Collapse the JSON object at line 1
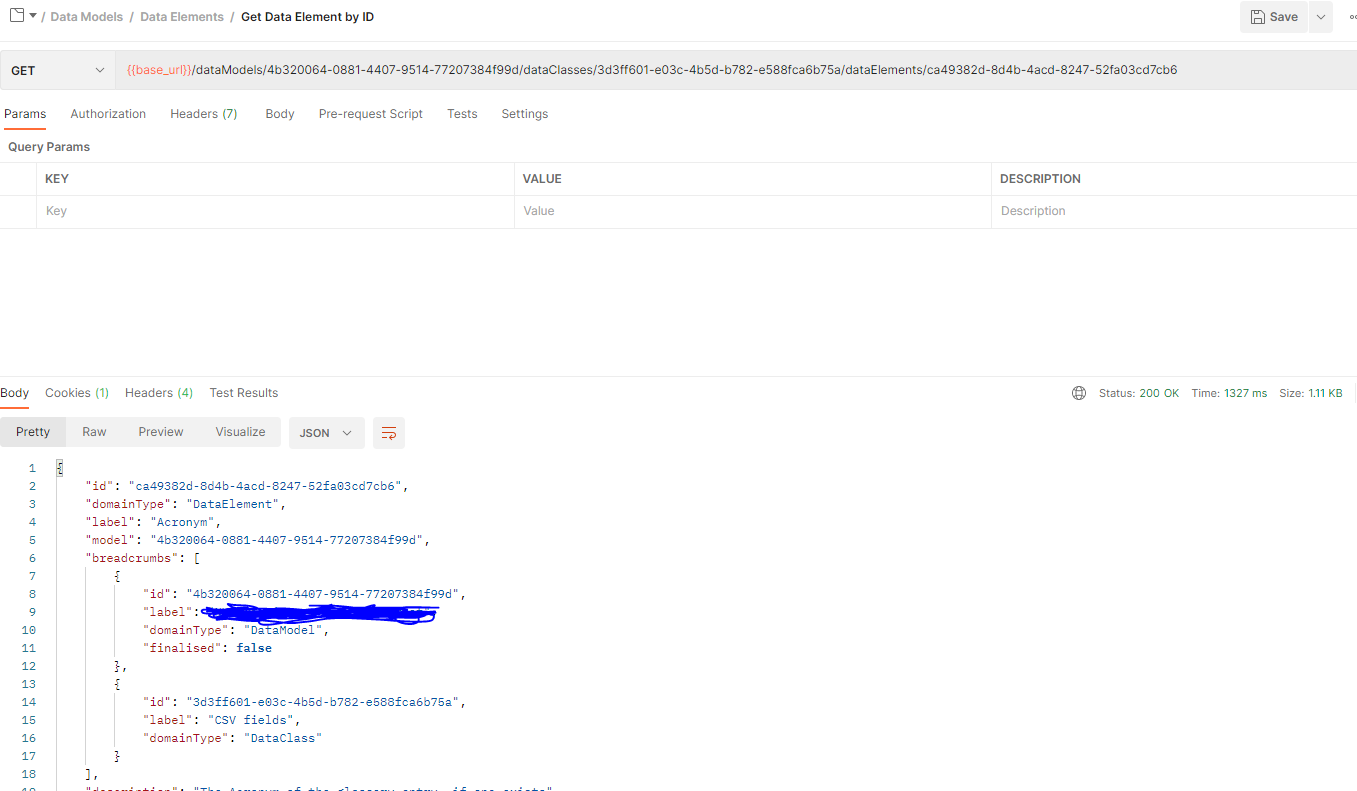 [58, 467]
